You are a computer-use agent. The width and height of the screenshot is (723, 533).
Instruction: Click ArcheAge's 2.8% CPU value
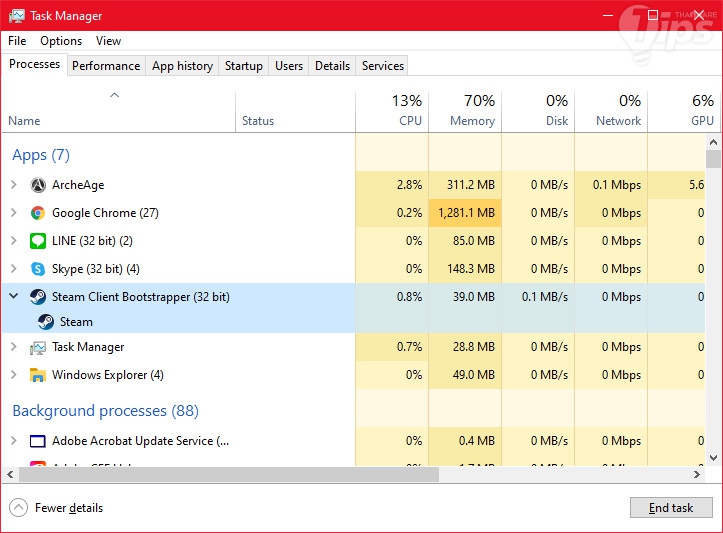[409, 185]
